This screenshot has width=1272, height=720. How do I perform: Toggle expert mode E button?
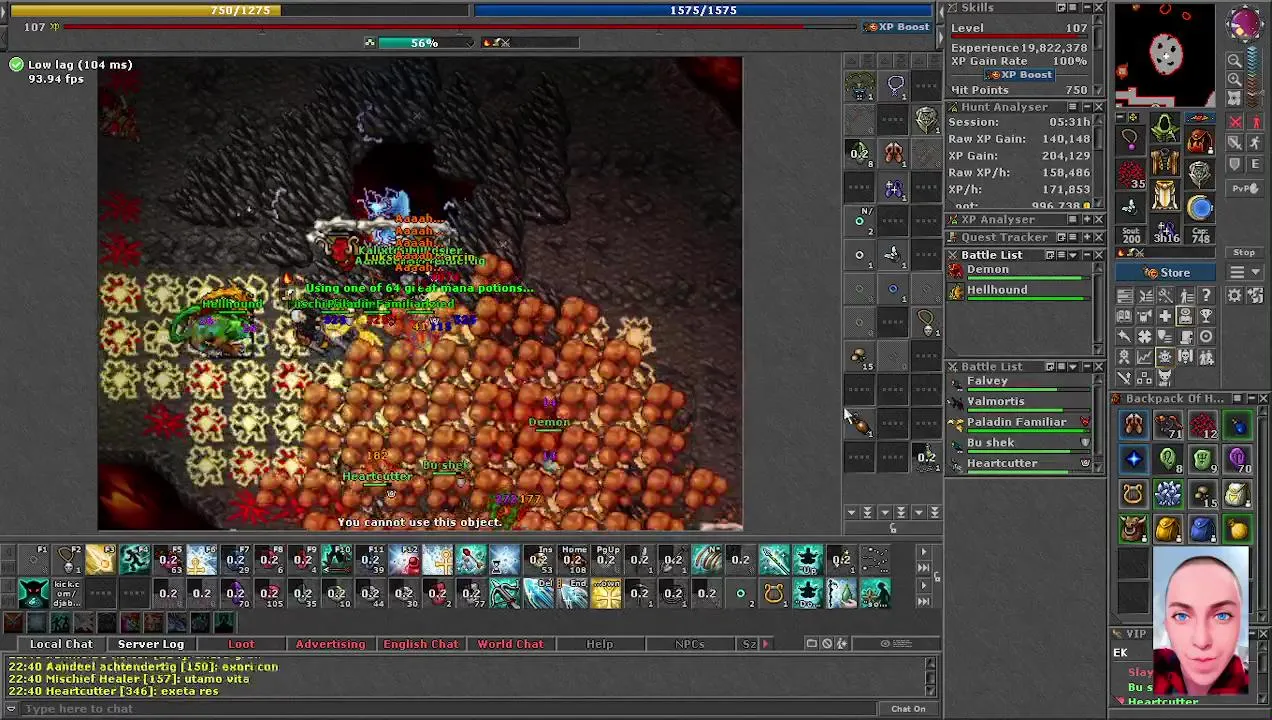tap(1256, 163)
